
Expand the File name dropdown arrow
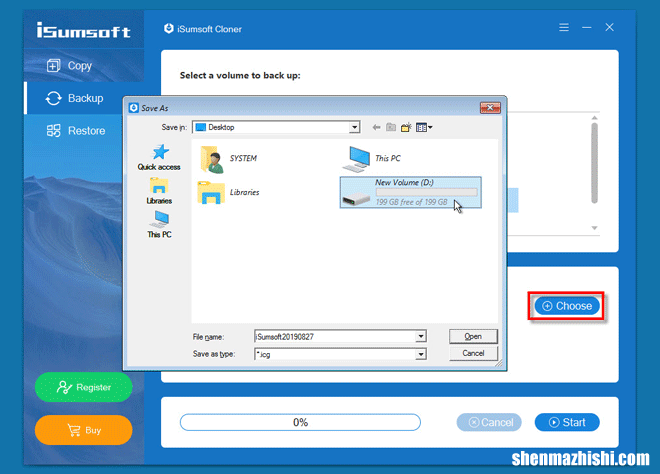(x=420, y=336)
